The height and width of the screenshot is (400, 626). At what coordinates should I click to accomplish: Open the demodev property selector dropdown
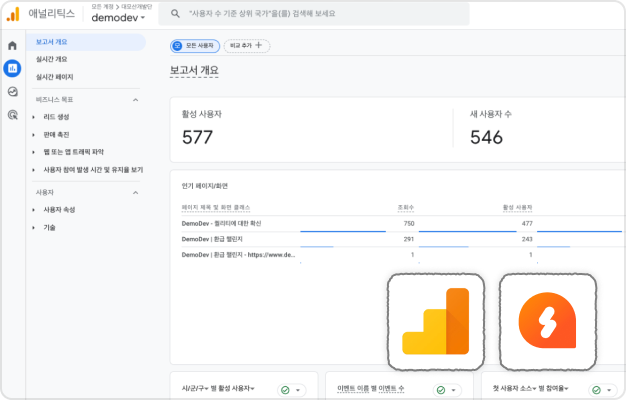[x=118, y=18]
